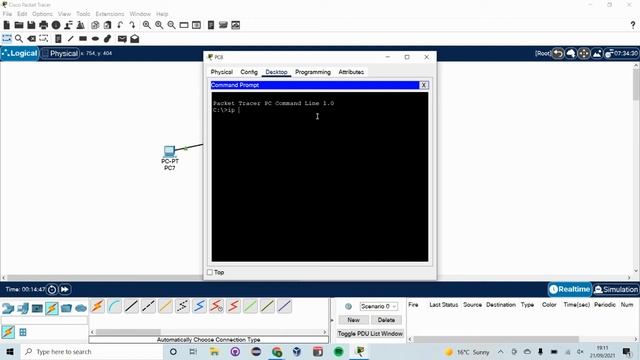Click the Set Tiled Background icon
The height and width of the screenshot is (360, 640).
click(x=597, y=53)
